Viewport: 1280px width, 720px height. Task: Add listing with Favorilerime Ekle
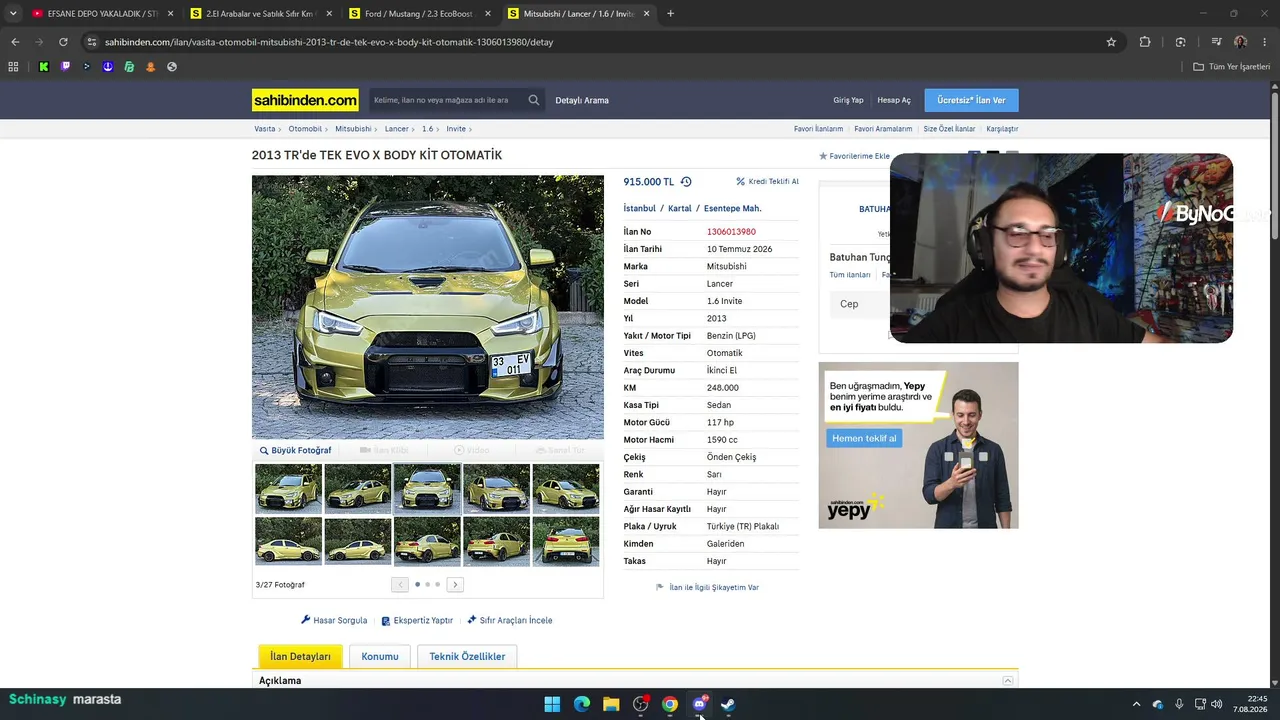pyautogui.click(x=854, y=156)
